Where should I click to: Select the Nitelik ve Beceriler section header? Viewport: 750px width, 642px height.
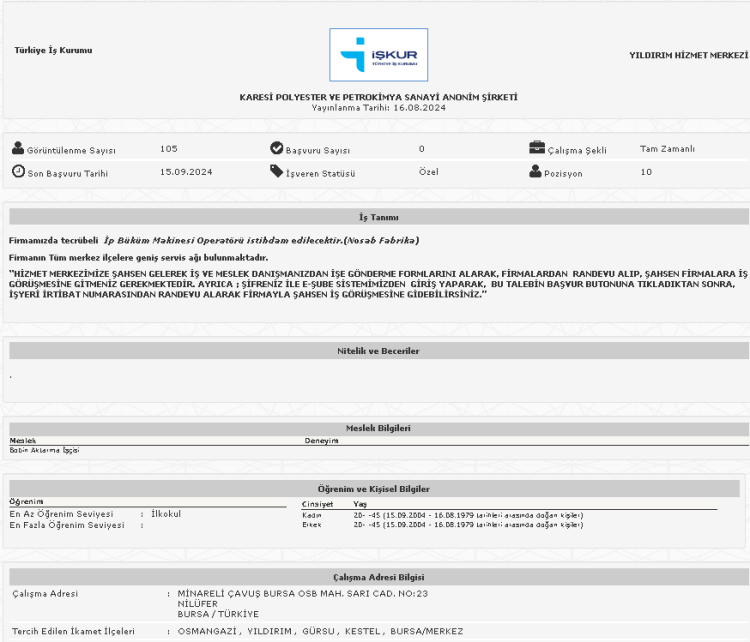379,351
